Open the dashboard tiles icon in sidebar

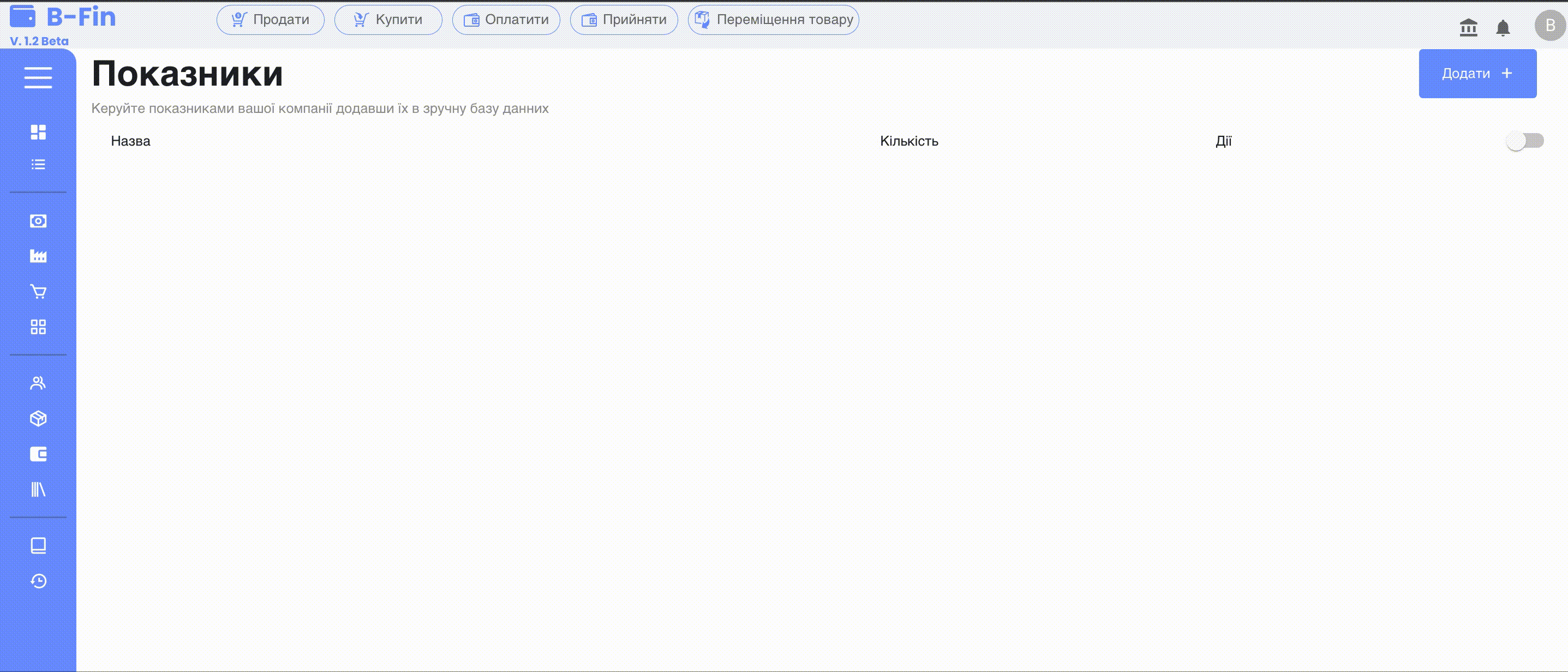click(x=38, y=132)
